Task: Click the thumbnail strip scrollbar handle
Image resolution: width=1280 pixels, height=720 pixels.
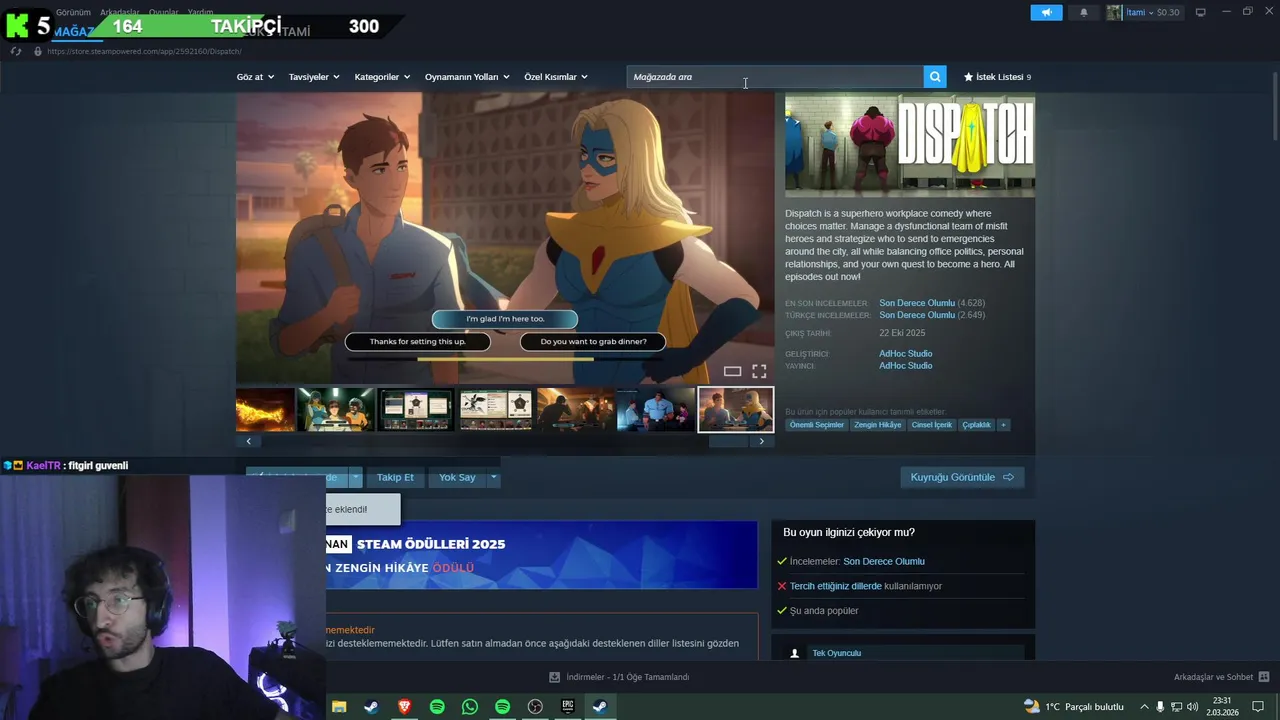Action: pos(729,441)
